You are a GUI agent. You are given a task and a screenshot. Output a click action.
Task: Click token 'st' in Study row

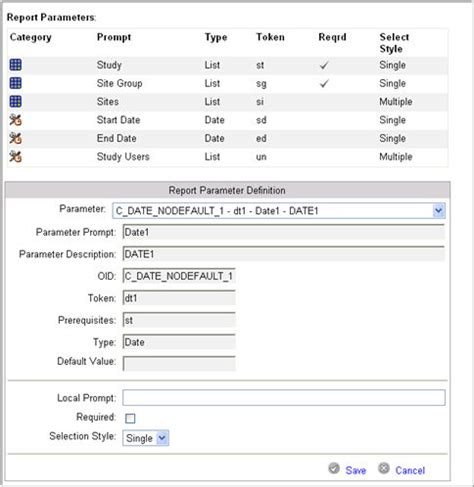coord(260,65)
